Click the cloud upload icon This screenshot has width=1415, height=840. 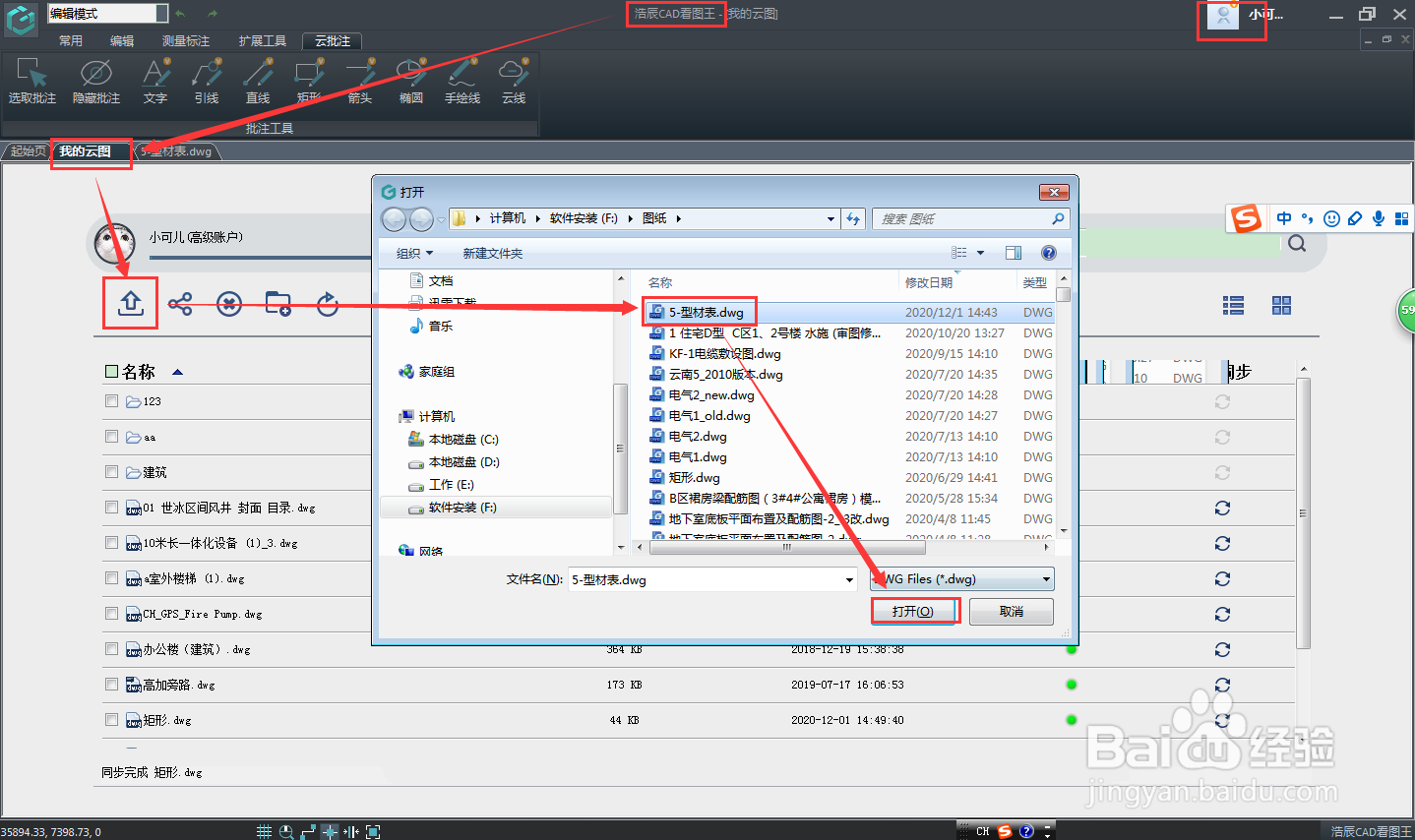pyautogui.click(x=130, y=304)
